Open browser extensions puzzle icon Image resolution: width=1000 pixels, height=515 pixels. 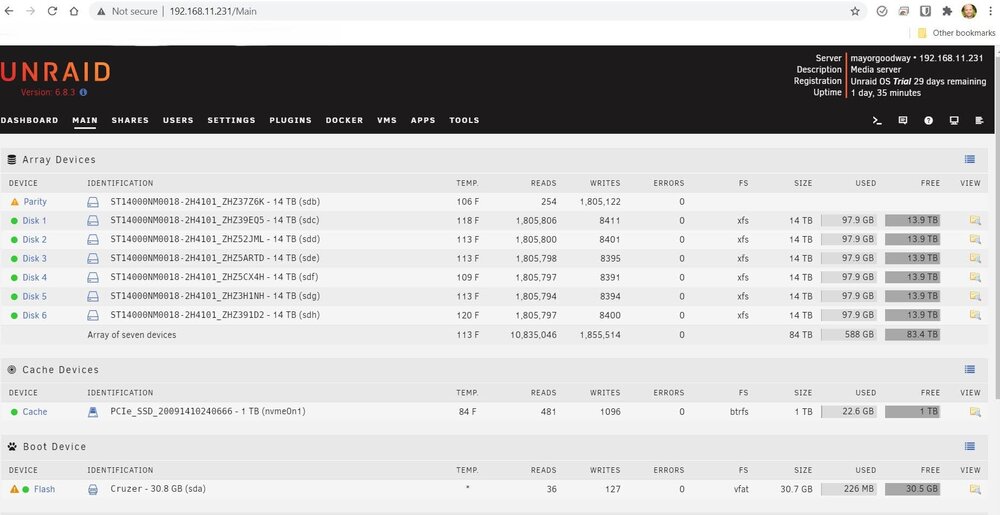coord(947,11)
